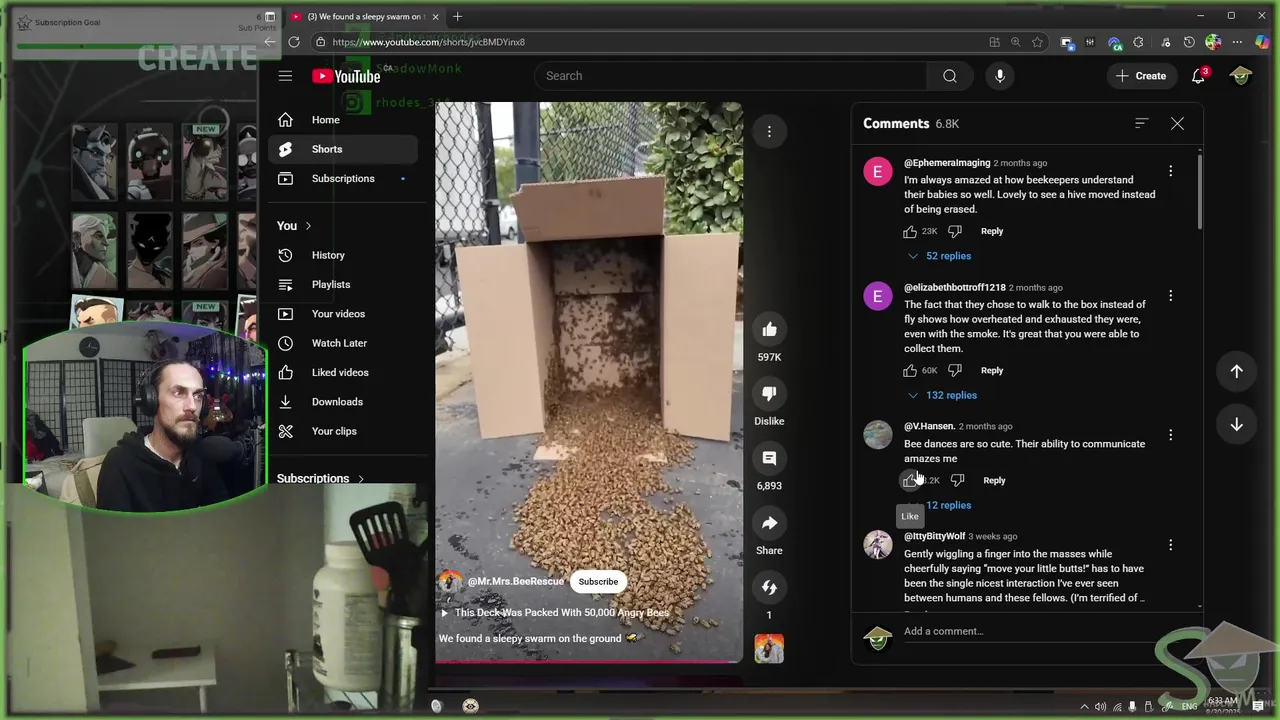Share the Short using arrow icon

tap(769, 523)
